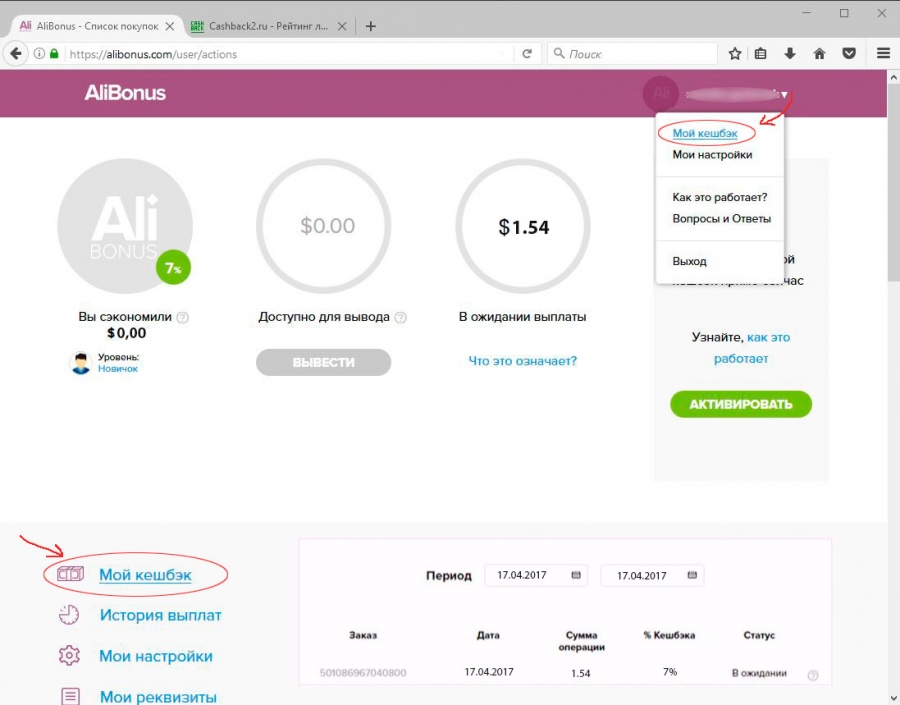Click the scrollbar up arrow

point(894,76)
